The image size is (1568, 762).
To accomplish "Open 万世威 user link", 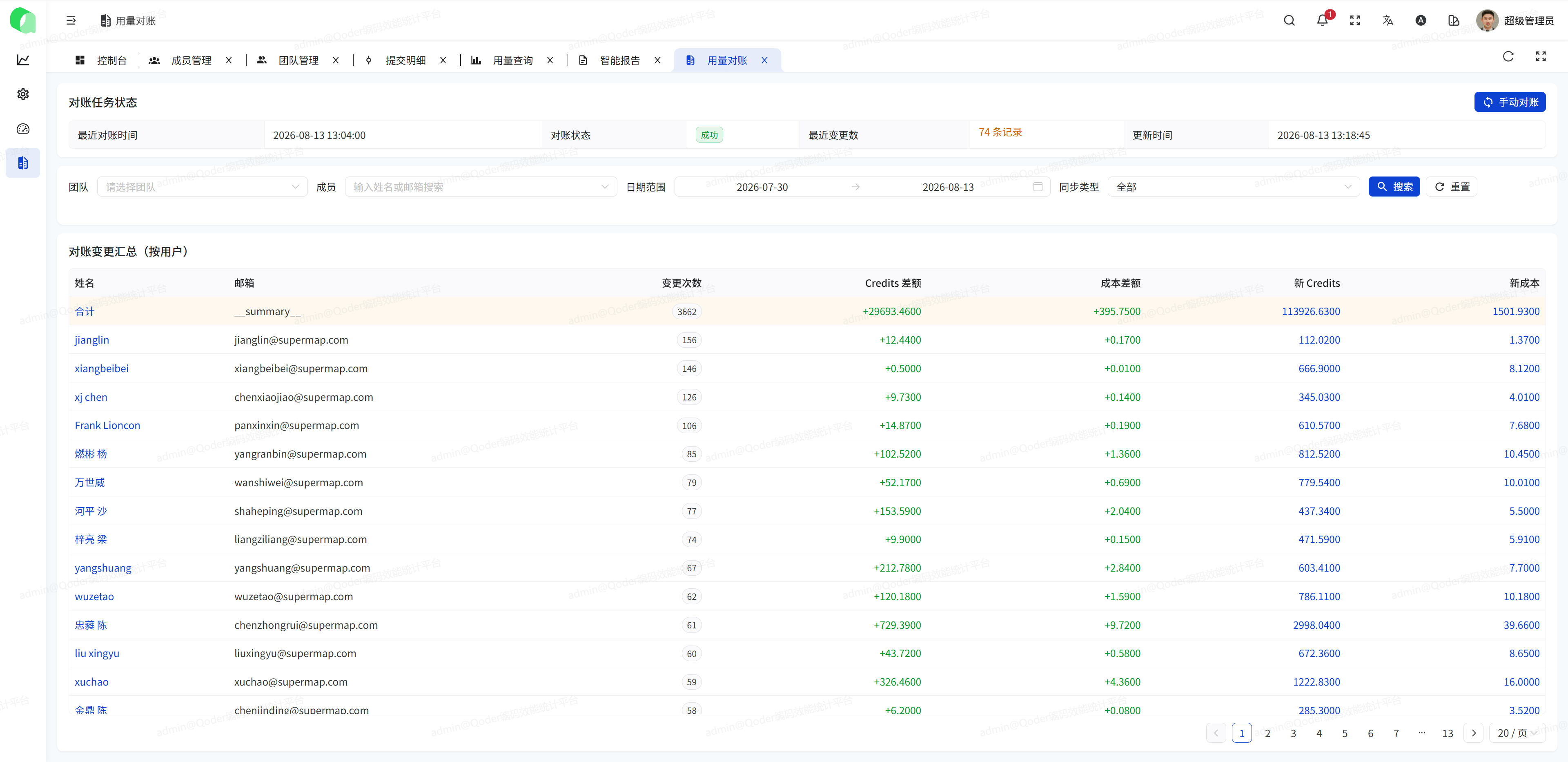I will click(x=89, y=483).
